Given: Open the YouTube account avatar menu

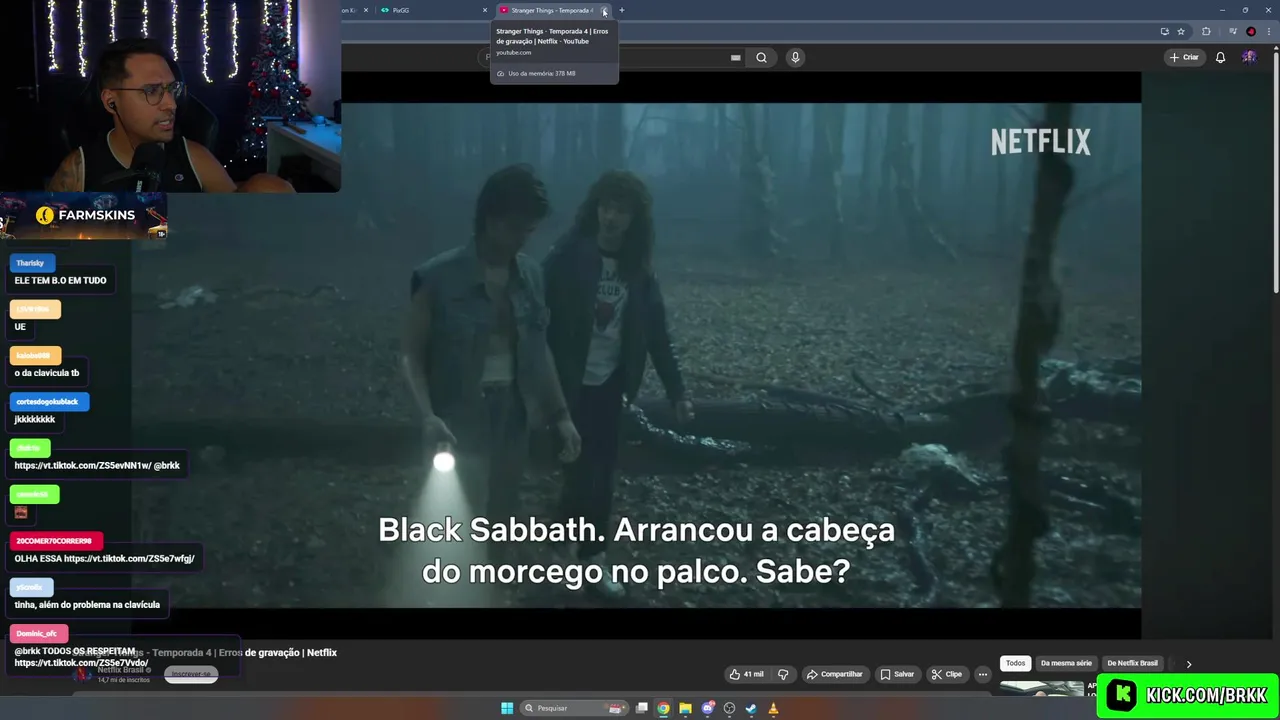Looking at the screenshot, I should point(1249,57).
